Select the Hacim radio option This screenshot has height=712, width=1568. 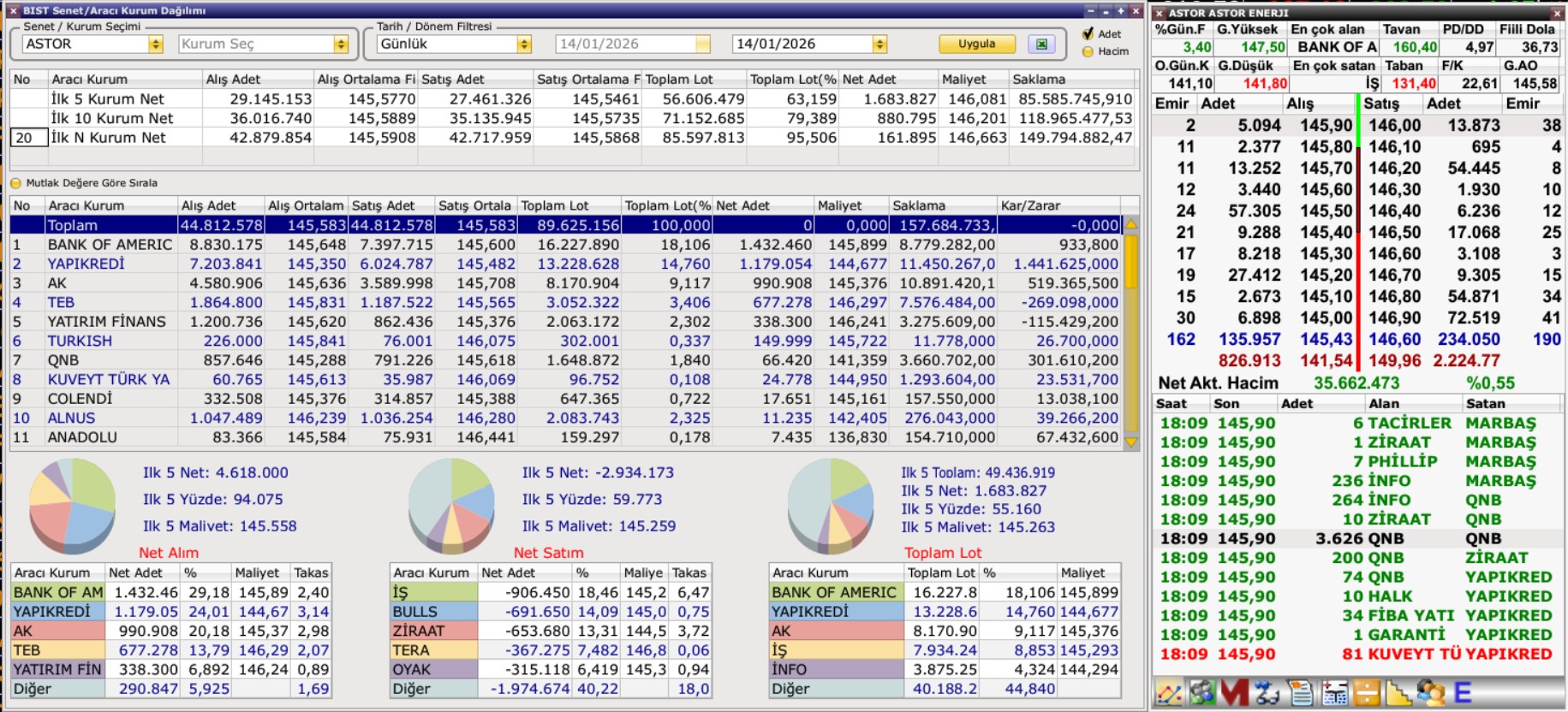pyautogui.click(x=1088, y=51)
